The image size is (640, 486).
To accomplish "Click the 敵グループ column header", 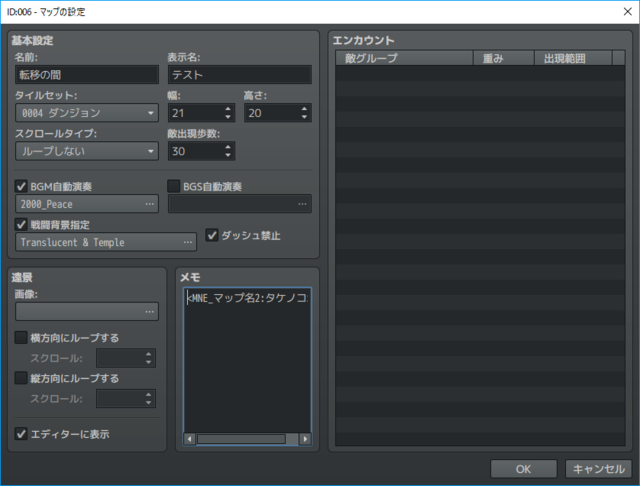I will coord(404,58).
